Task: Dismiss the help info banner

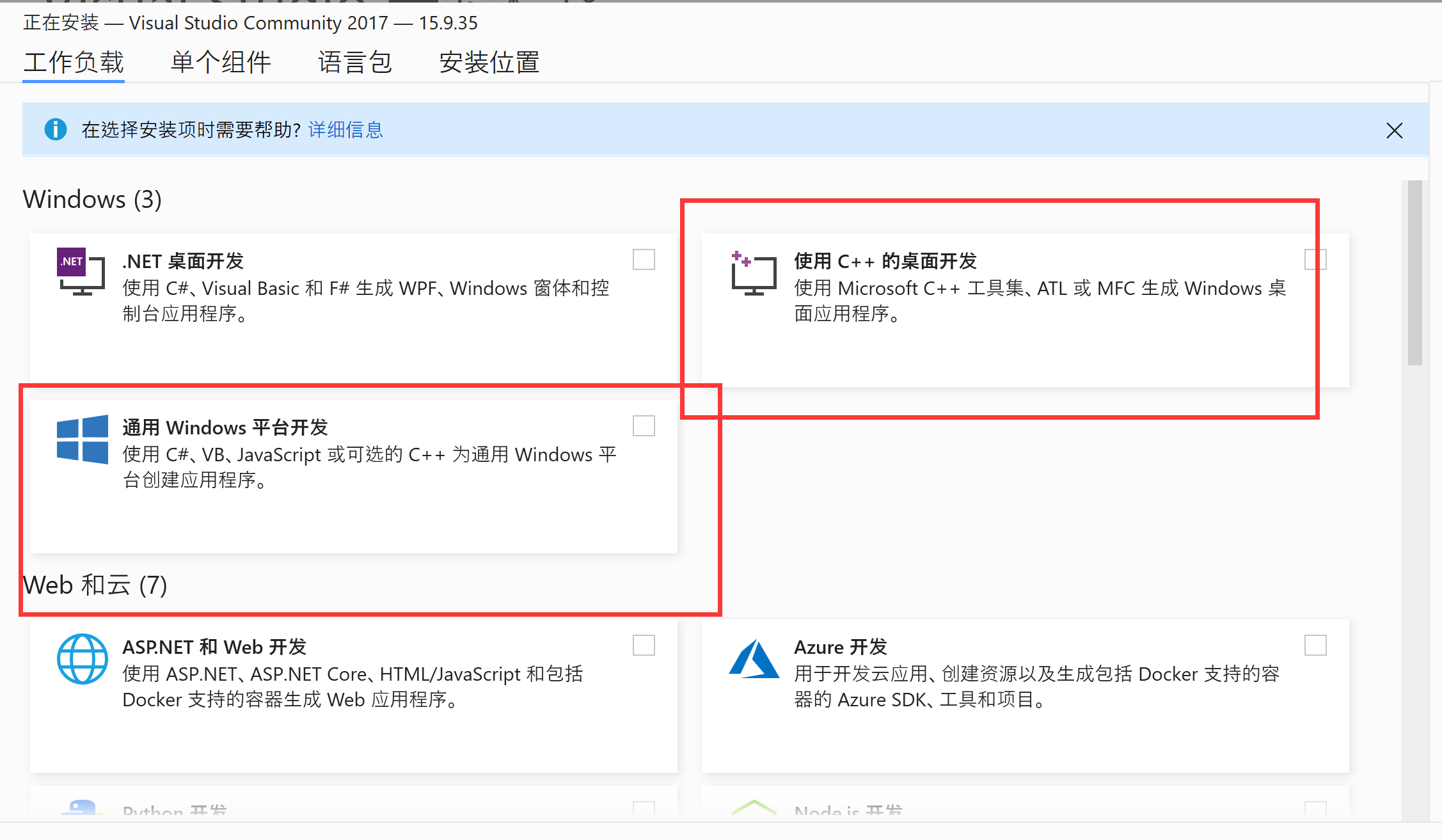Action: pos(1395,131)
